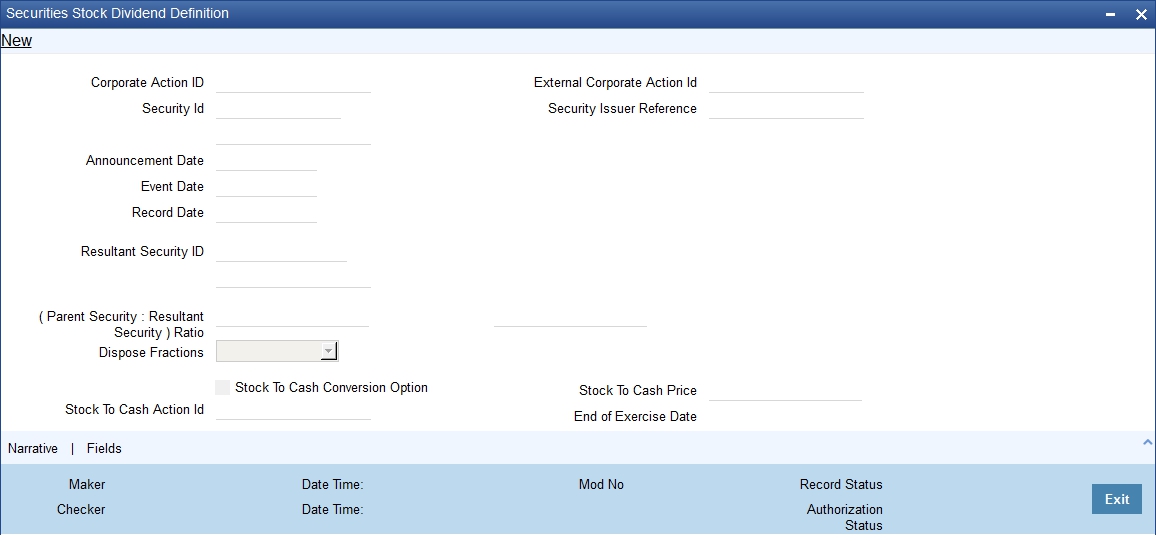Enable Stock To Cash Conversion Option checkbox
Viewport: 1156px width, 541px height.
[x=222, y=388]
